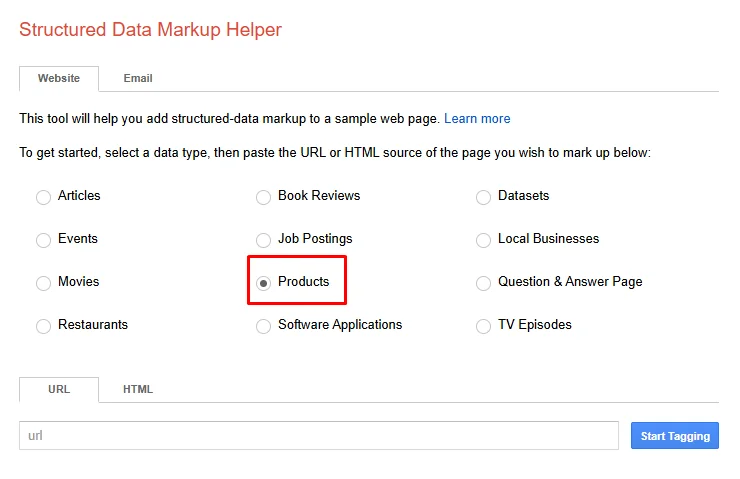740x479 pixels.
Task: Select the Book Reviews radio button
Action: click(263, 197)
